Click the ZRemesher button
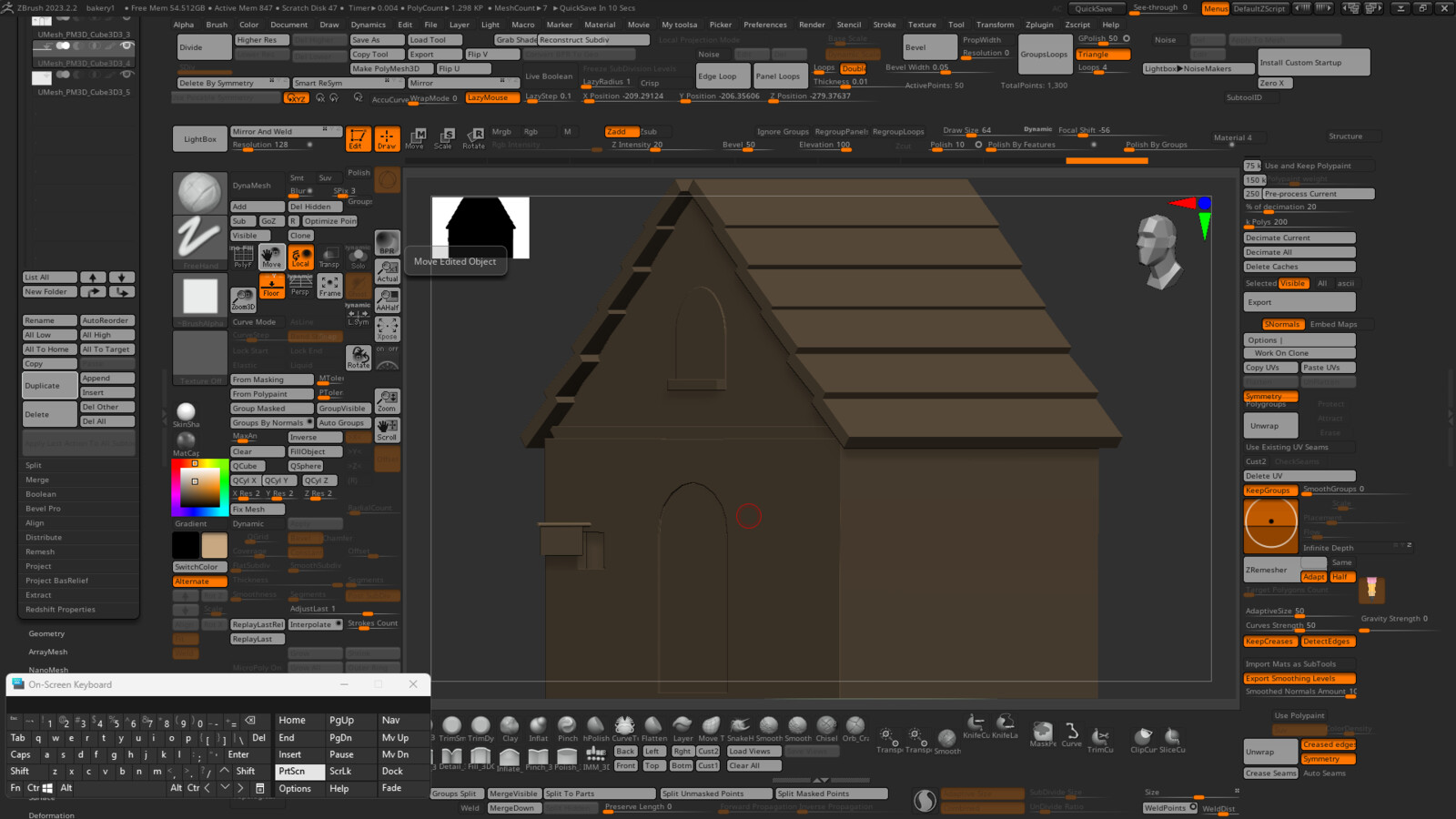This screenshot has height=819, width=1456. point(1270,570)
